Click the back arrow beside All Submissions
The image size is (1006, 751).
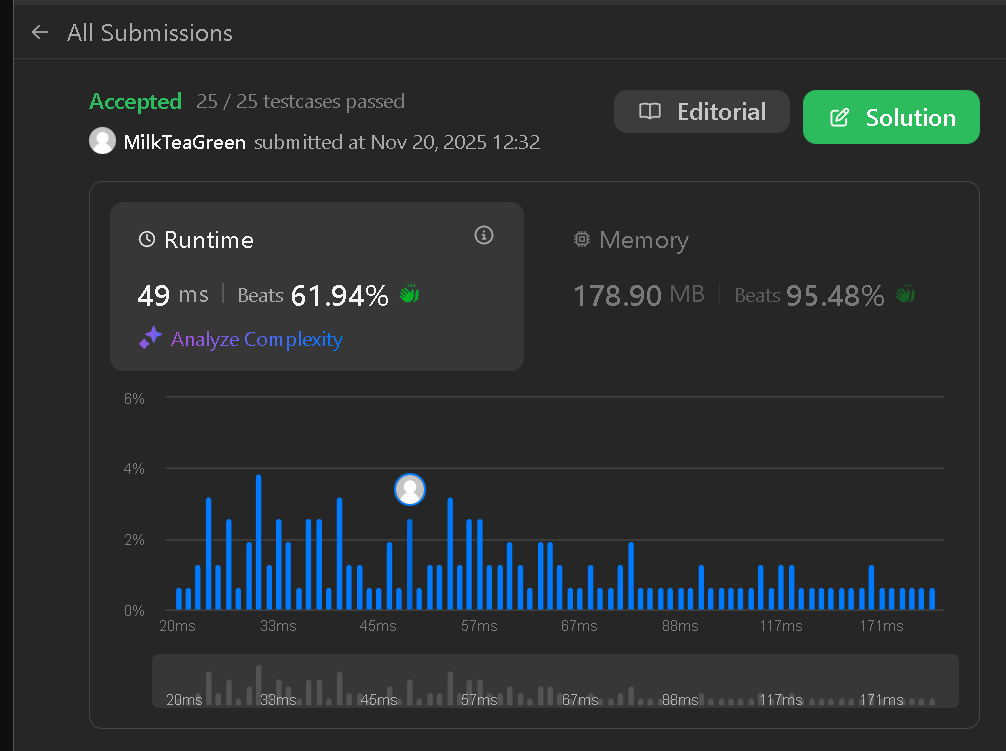pos(40,33)
